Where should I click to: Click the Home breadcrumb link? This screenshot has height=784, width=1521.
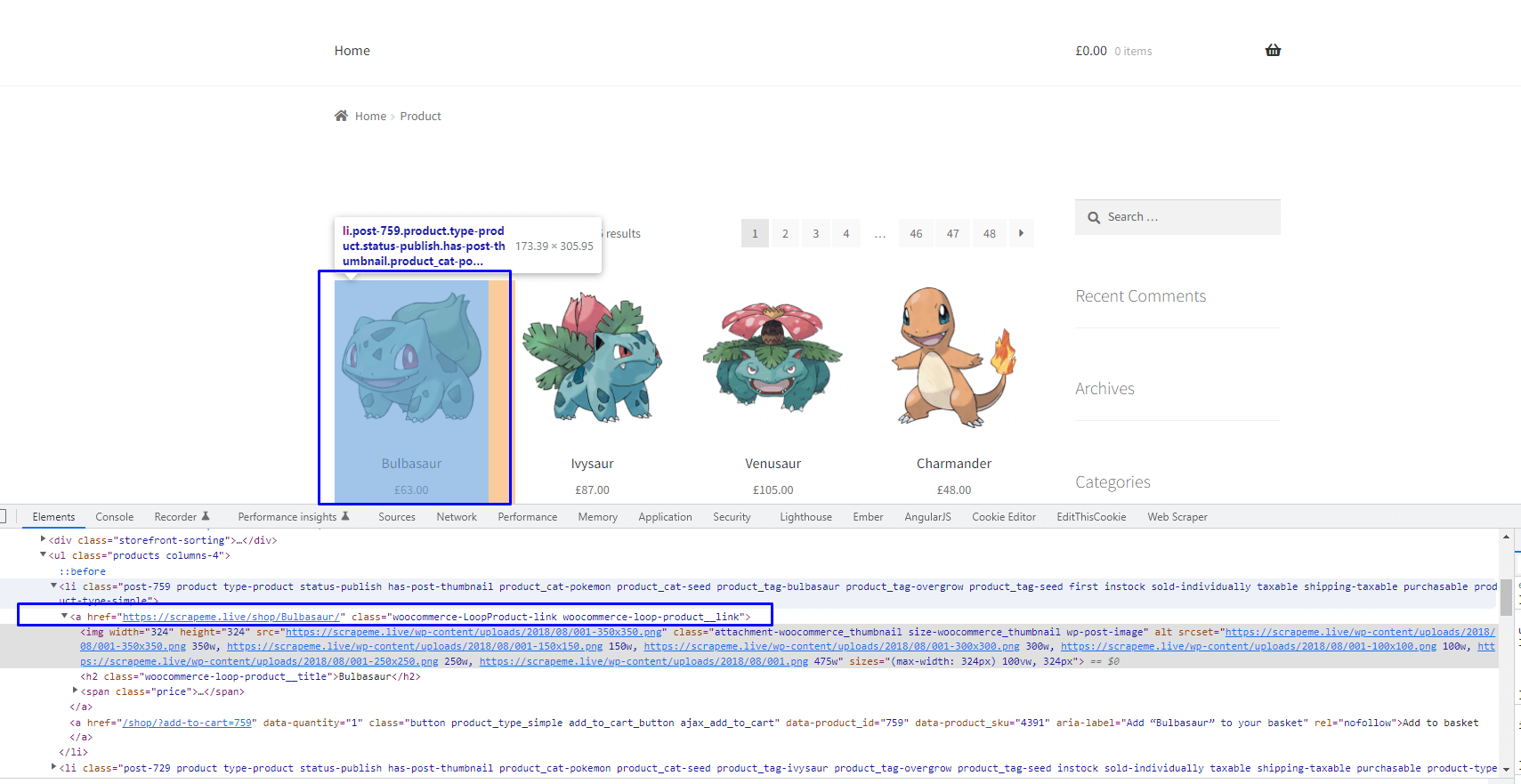tap(370, 117)
